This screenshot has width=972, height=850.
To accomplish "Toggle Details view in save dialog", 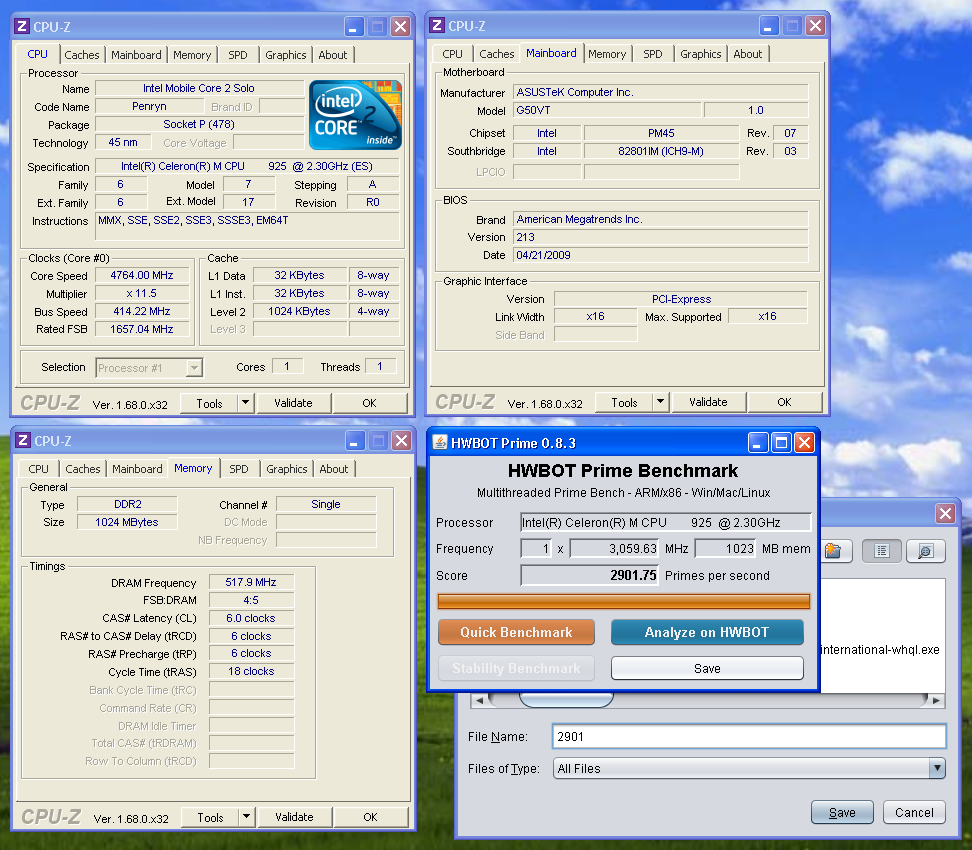I will click(926, 551).
